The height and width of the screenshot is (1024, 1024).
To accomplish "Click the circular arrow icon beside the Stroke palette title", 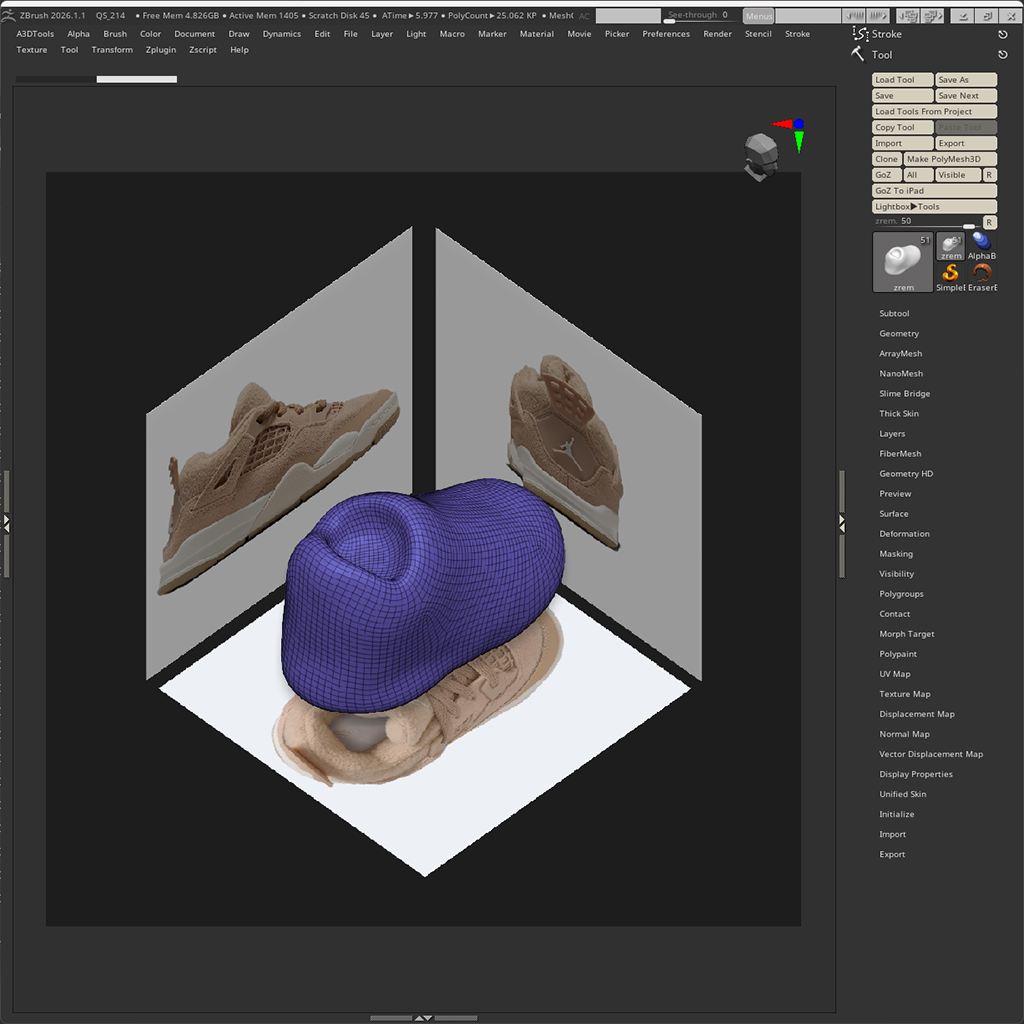I will coord(1002,34).
